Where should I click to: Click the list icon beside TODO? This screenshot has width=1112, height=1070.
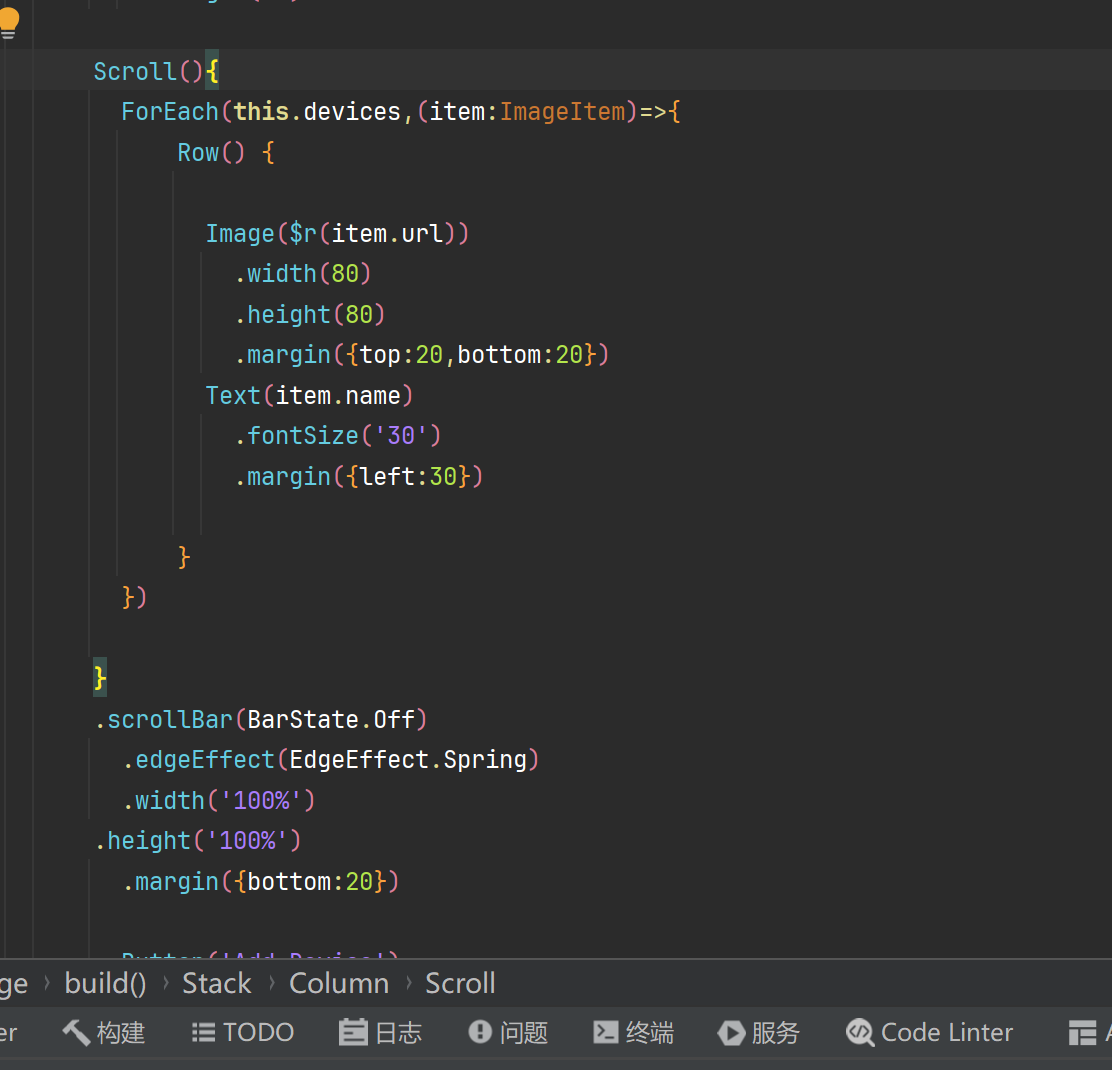click(204, 1032)
